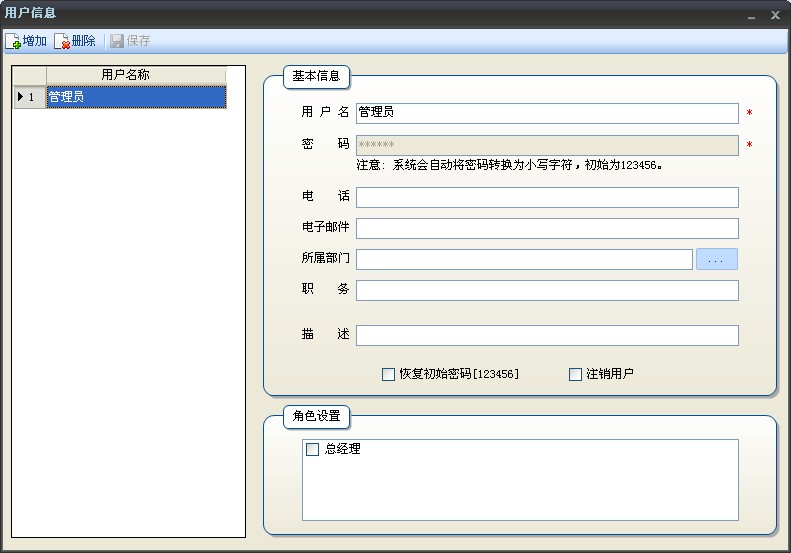Select the 职务 input field
The height and width of the screenshot is (553, 791).
(547, 290)
